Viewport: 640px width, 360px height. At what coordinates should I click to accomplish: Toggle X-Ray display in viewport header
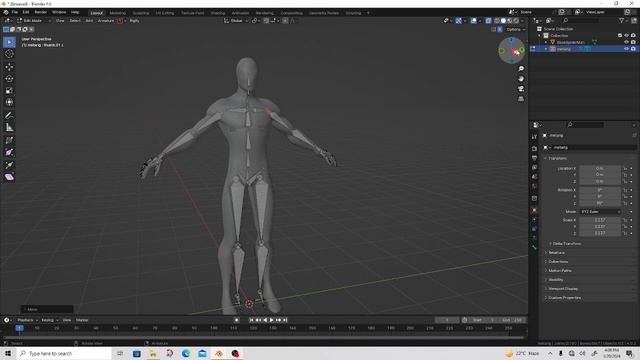point(488,20)
